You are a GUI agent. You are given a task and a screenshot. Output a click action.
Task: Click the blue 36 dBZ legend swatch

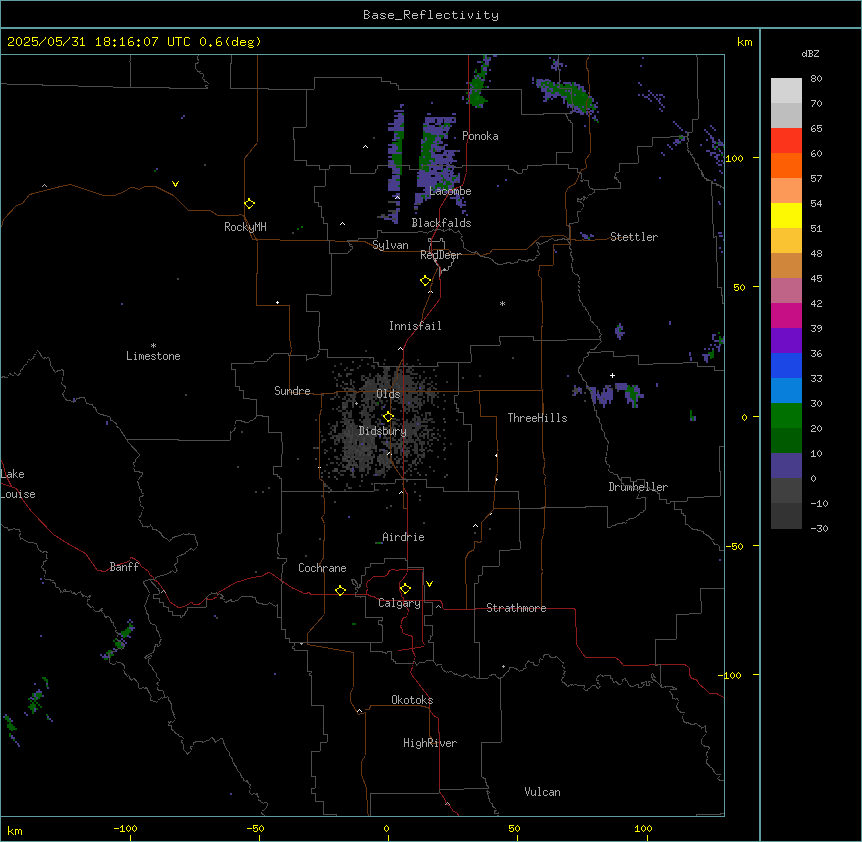pos(786,365)
